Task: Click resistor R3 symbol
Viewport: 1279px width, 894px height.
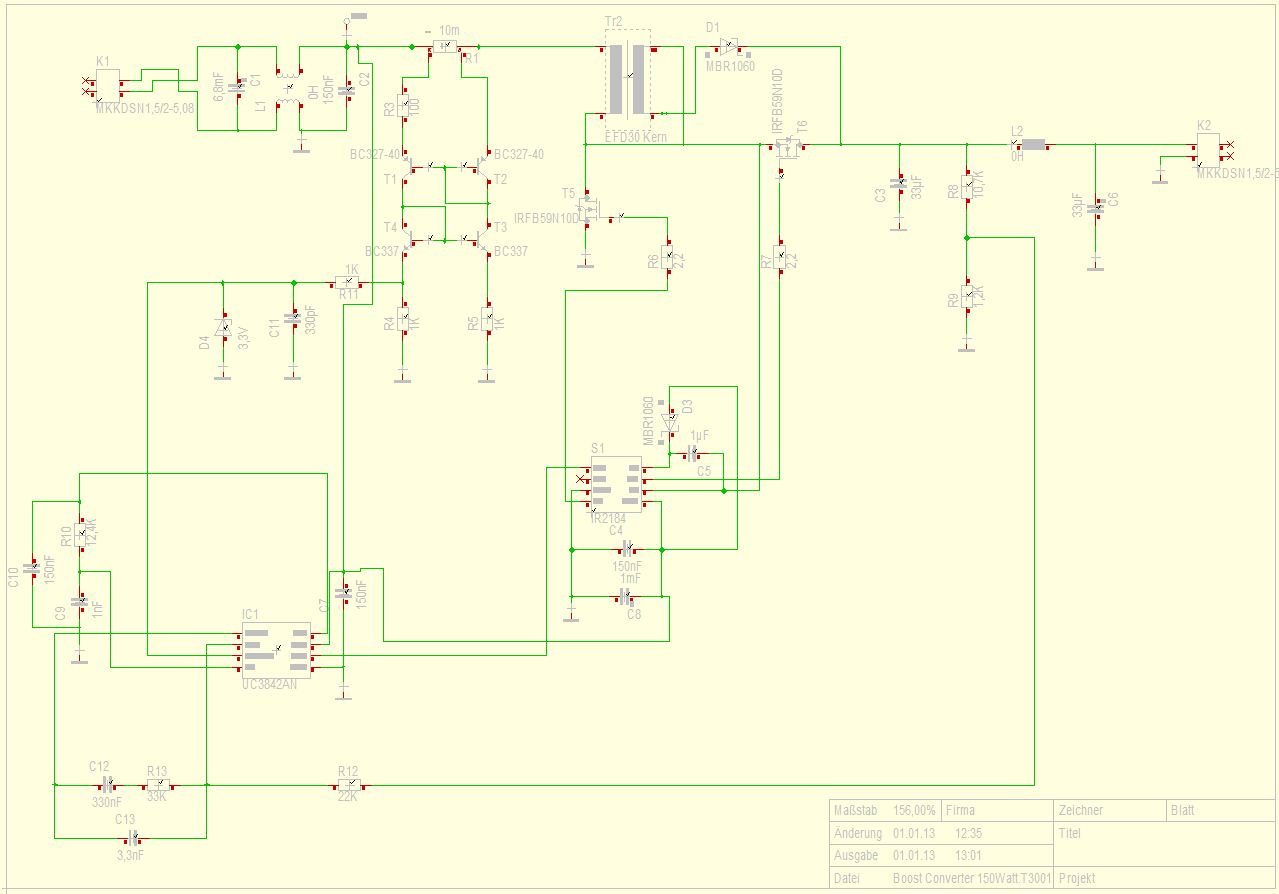Action: (x=402, y=104)
